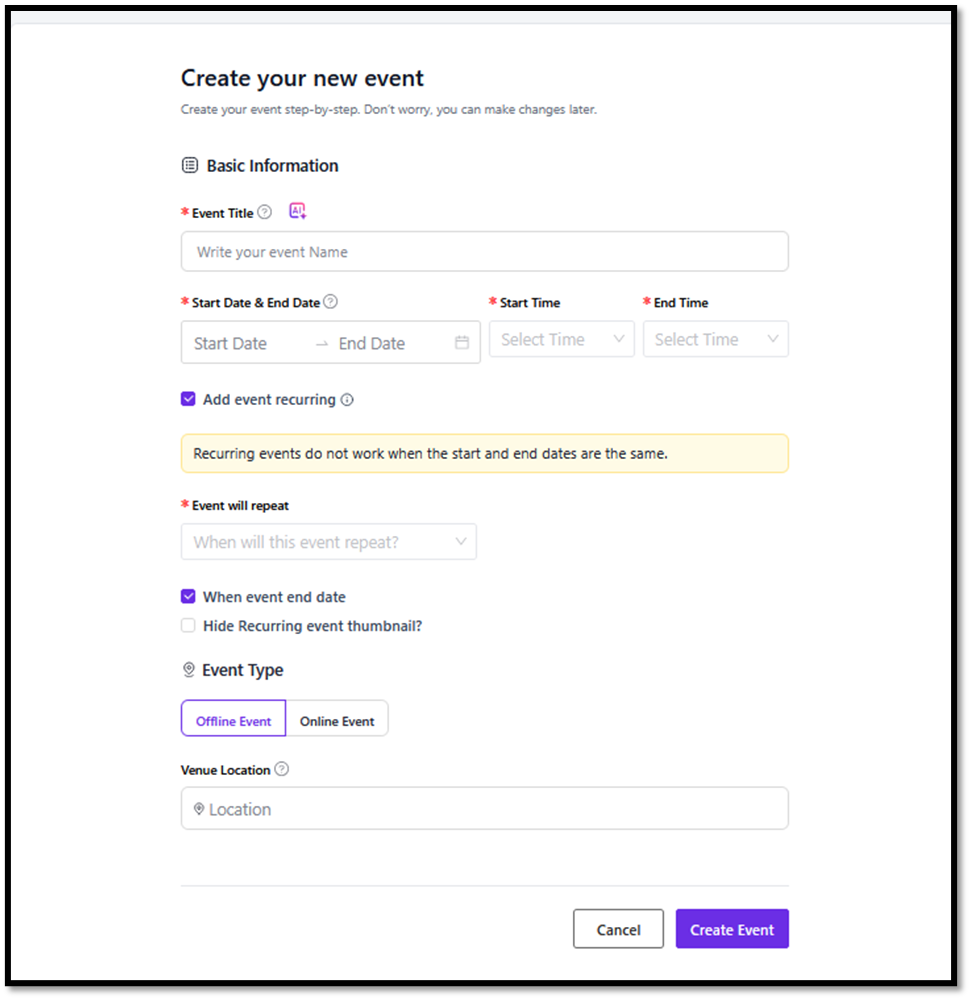This screenshot has width=970, height=999.
Task: Select the Offline Event tab
Action: coord(233,720)
